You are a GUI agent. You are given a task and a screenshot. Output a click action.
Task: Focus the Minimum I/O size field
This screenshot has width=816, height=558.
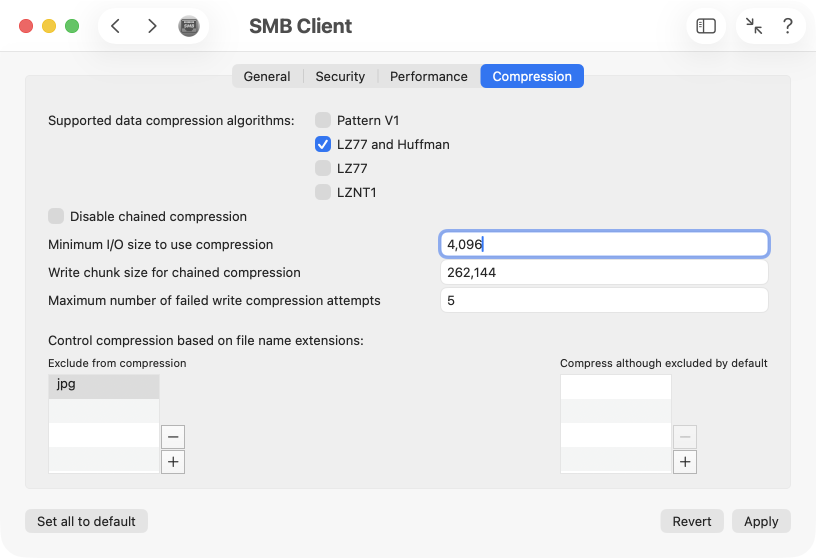604,244
